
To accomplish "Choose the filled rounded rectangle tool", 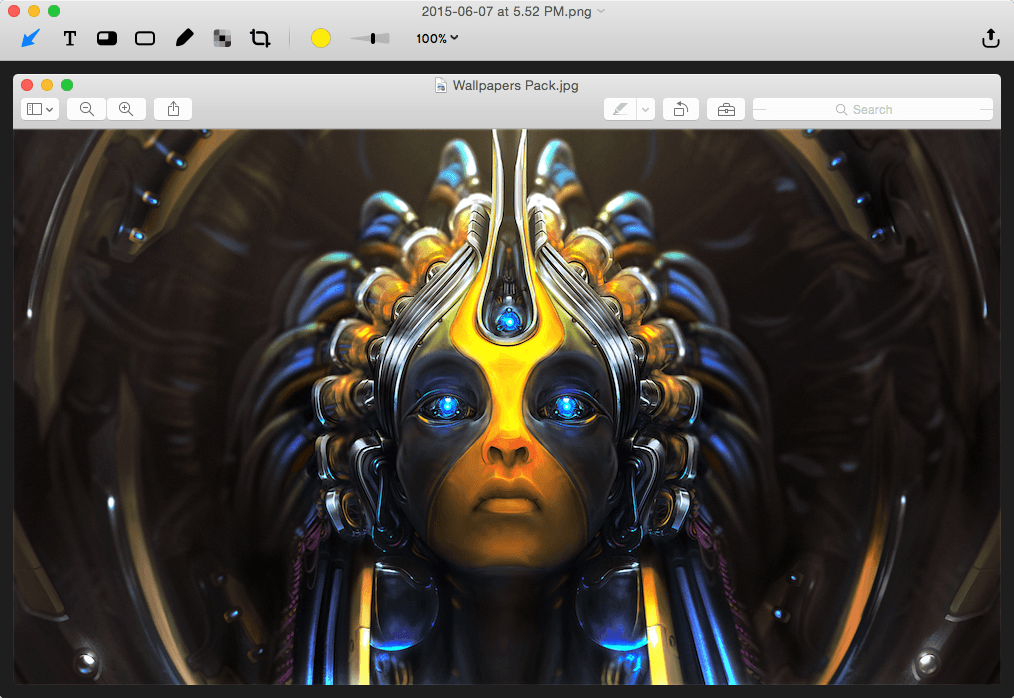I will 107,38.
